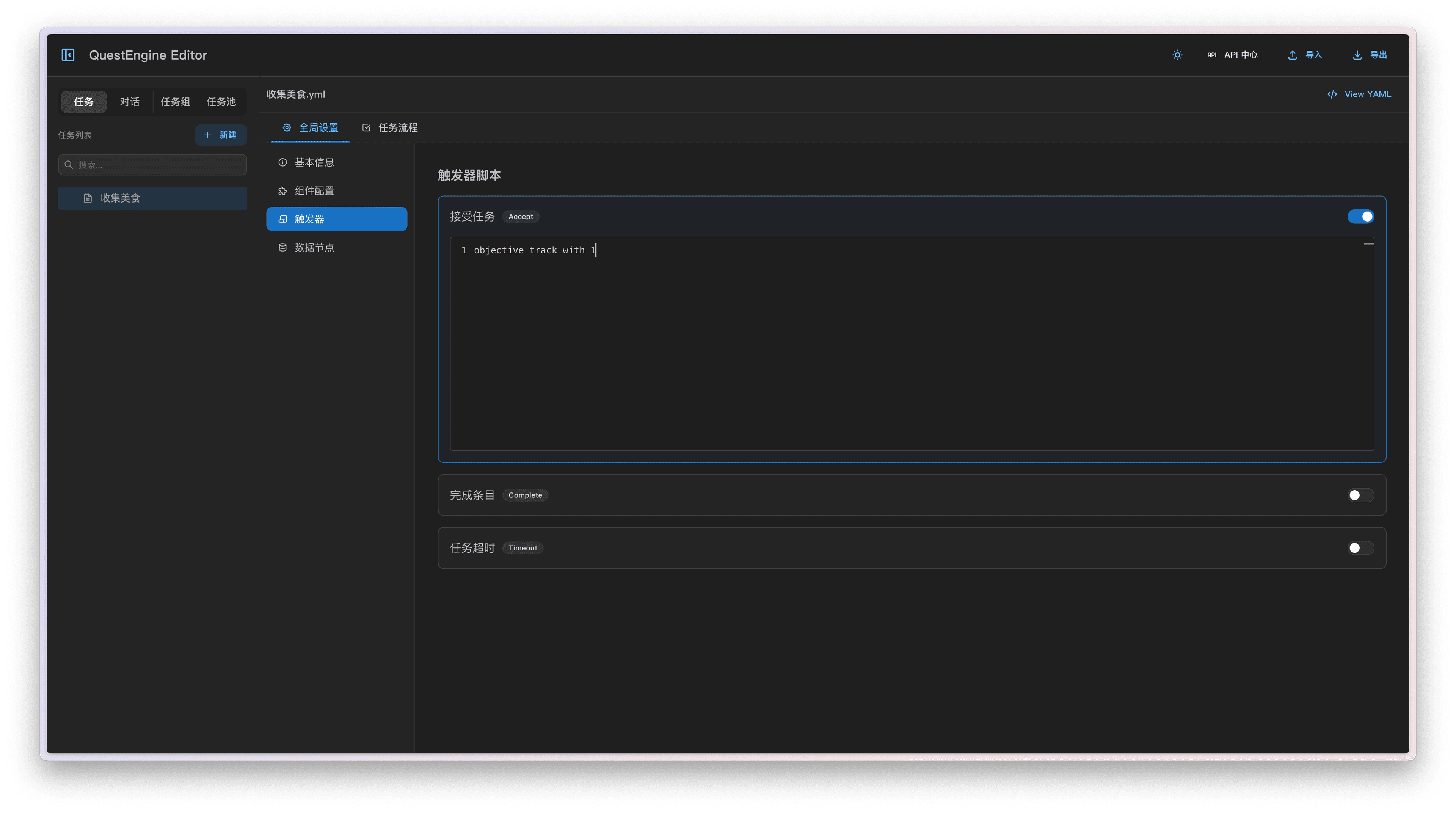Open the 任务组 tab
The height and width of the screenshot is (813, 1456).
click(x=175, y=102)
